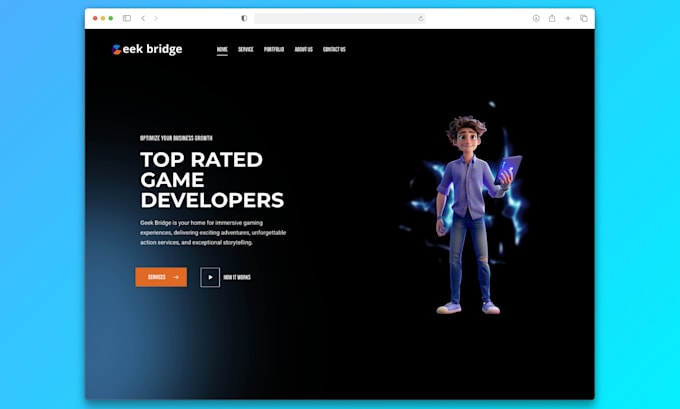Toggle the browser sidebar icon

pyautogui.click(x=127, y=18)
